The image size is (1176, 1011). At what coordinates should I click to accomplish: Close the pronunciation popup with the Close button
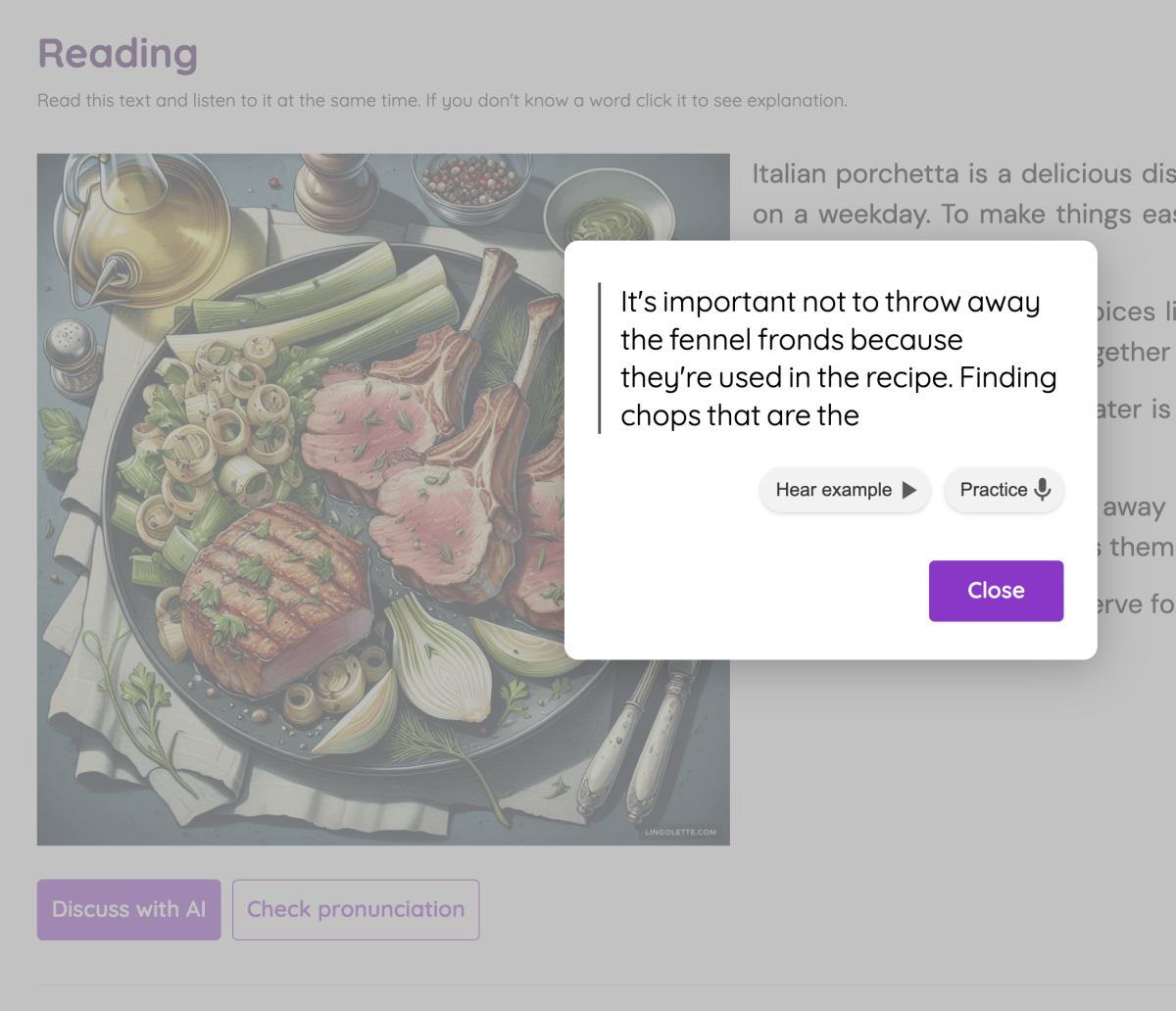pos(996,591)
